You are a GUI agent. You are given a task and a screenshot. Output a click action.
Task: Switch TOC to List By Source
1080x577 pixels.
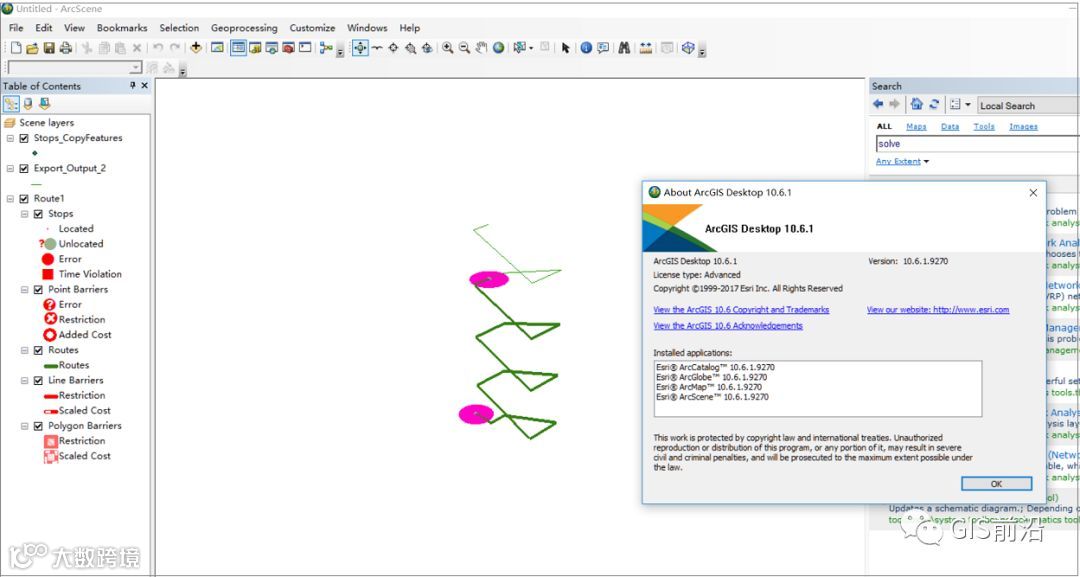pos(28,104)
